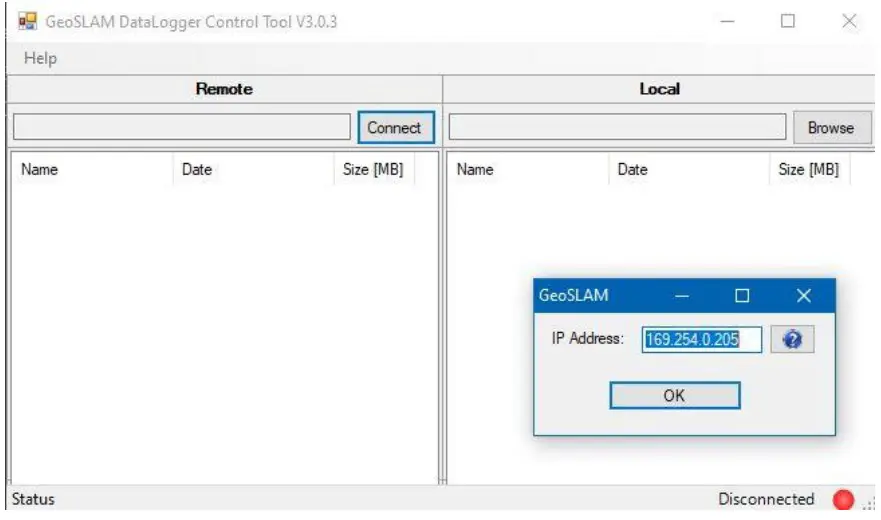
Task: Sort Remote list by Size [MB] column
Action: tap(374, 169)
